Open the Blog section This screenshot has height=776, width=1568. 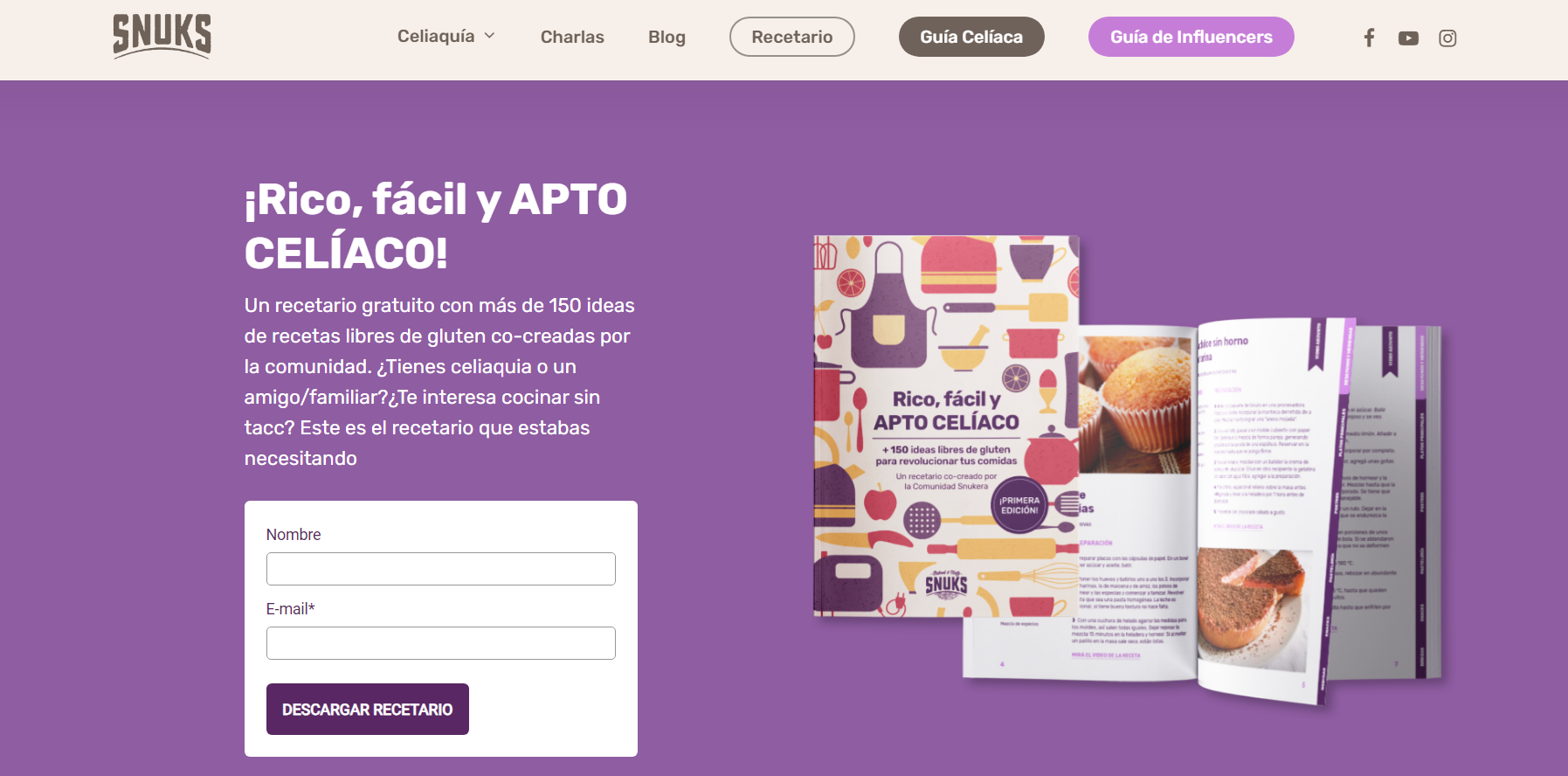[667, 37]
